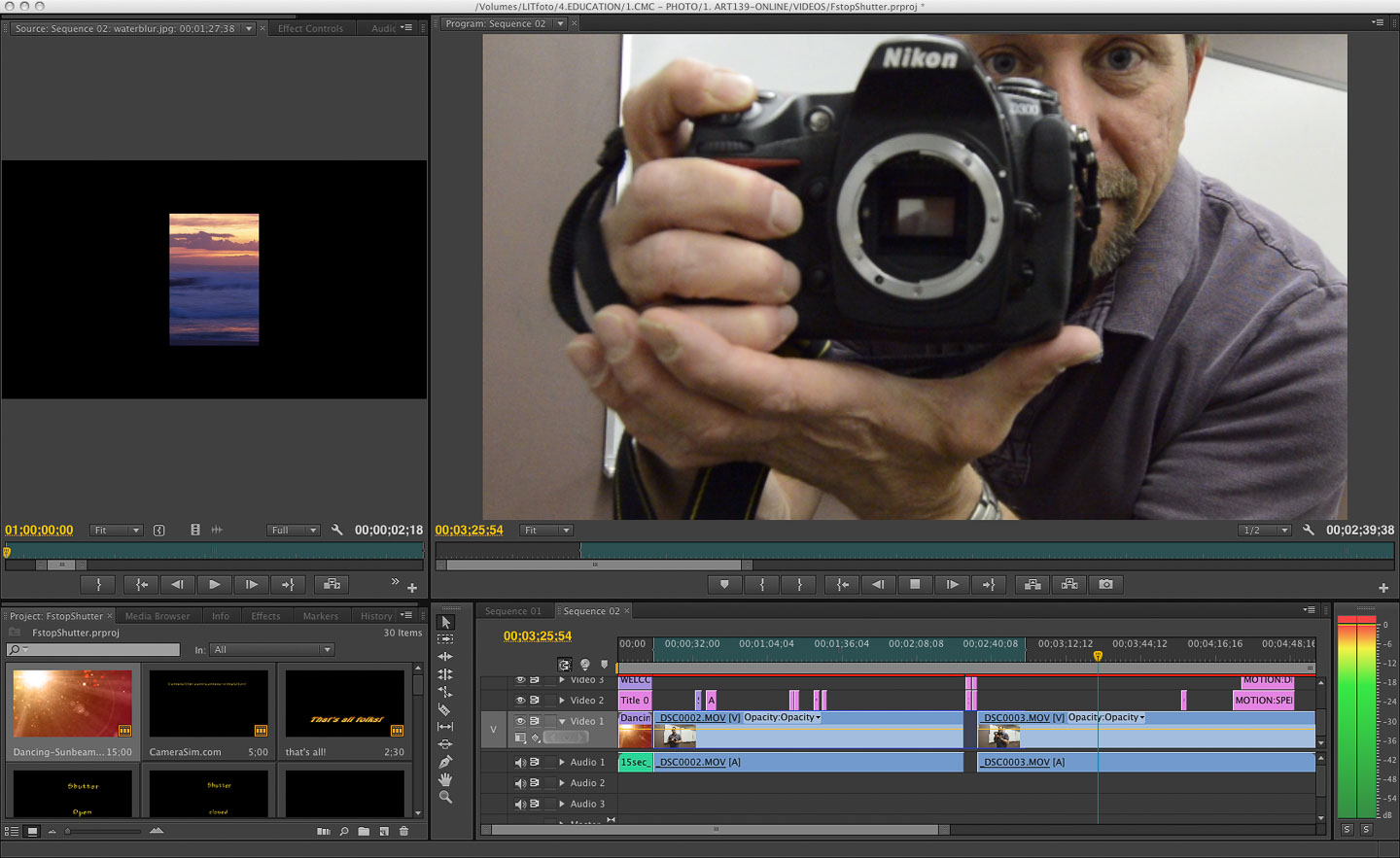The width and height of the screenshot is (1400, 858).
Task: Mute the Audio 1 track speaker
Action: 520,762
